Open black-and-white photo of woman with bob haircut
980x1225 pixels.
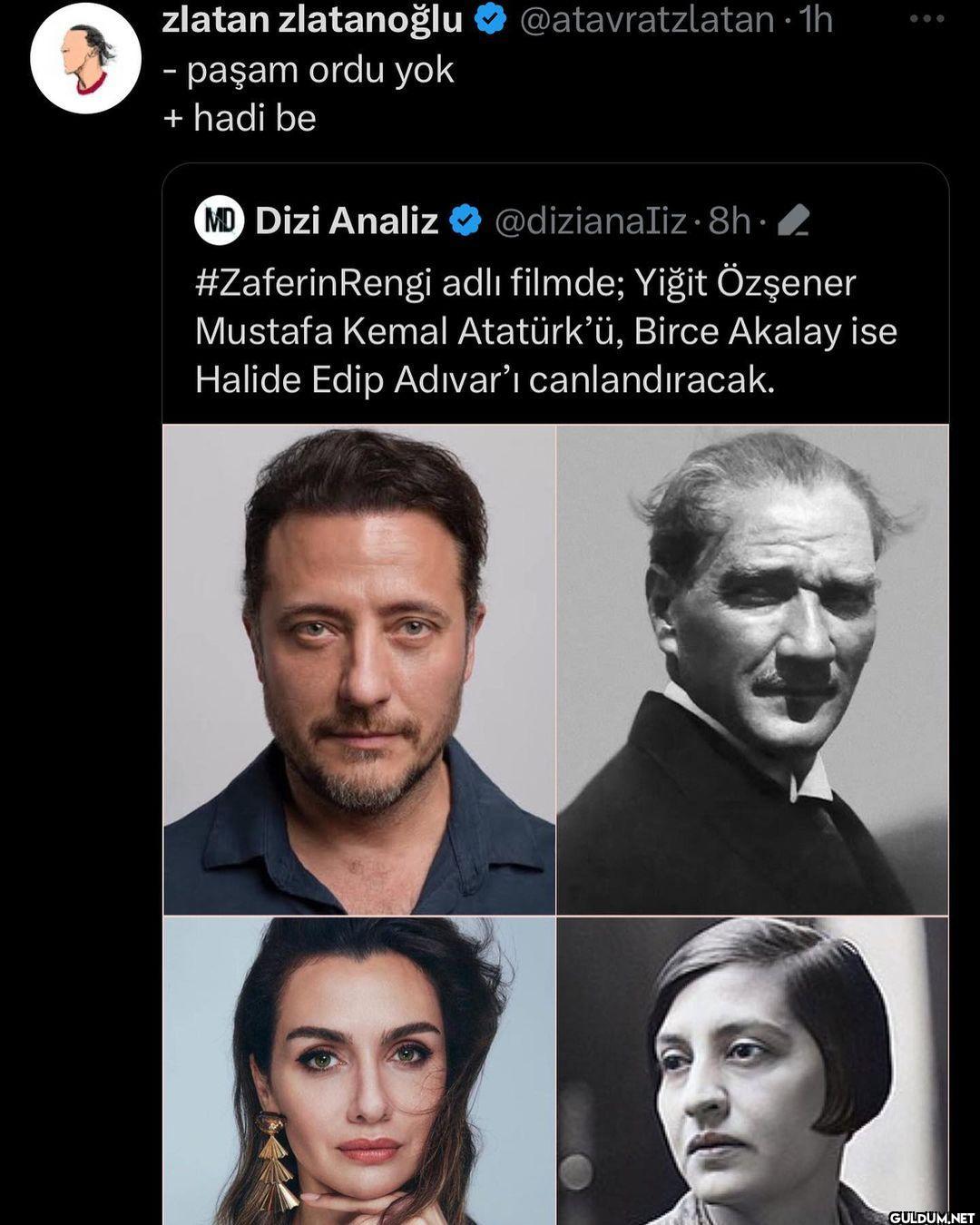pos(752,1071)
